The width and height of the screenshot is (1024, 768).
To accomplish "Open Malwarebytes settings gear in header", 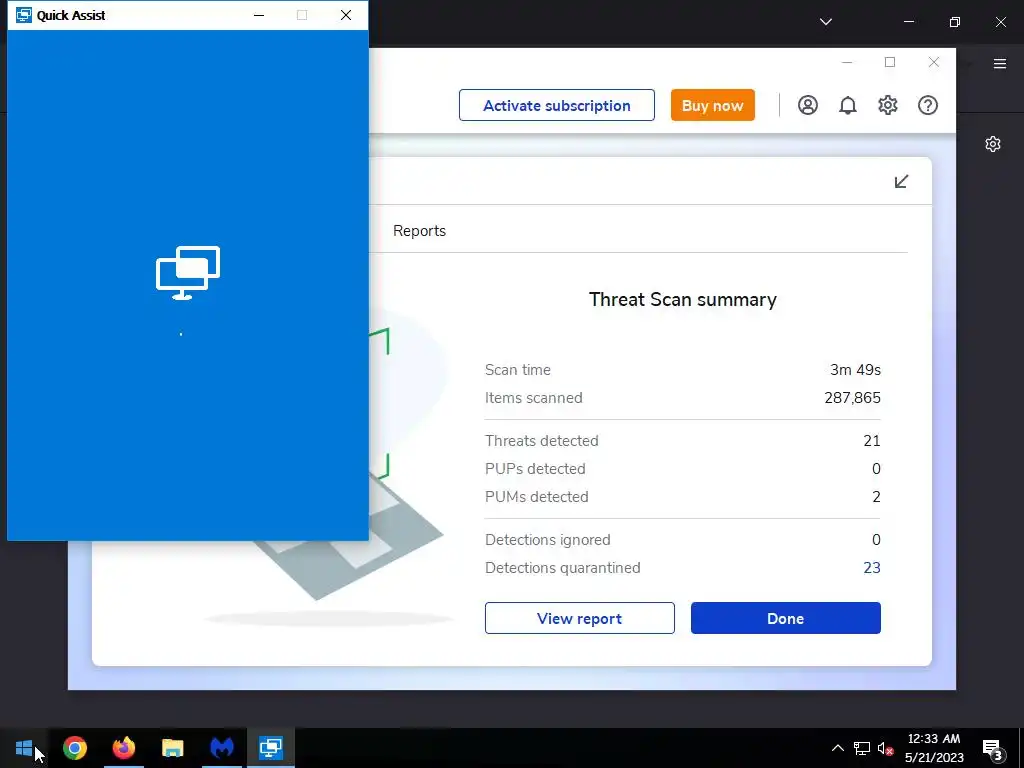I will (888, 105).
